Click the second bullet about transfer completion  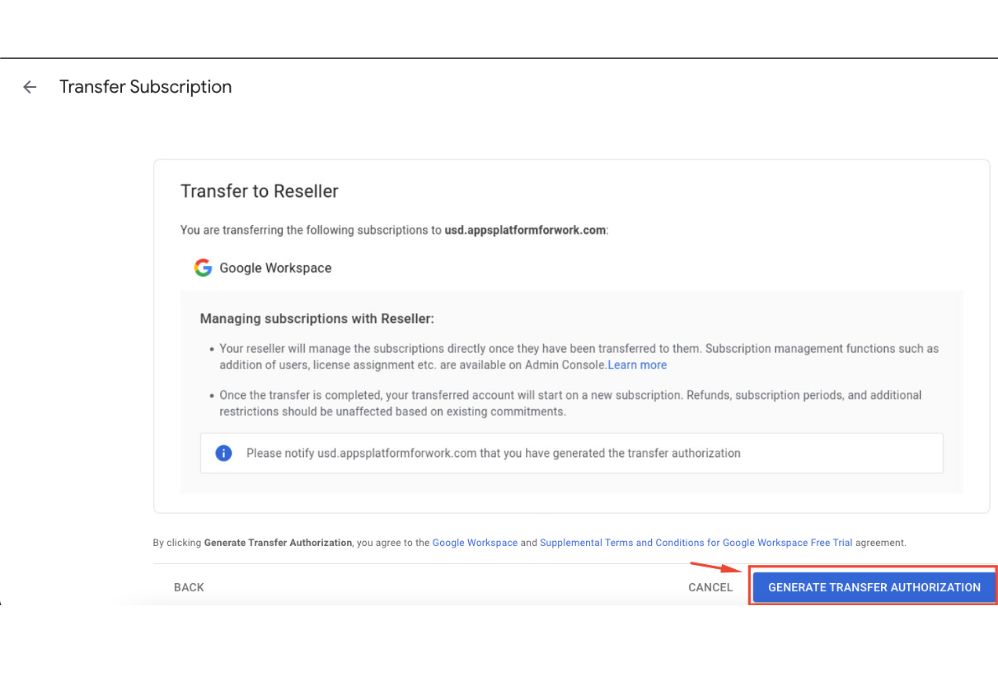[570, 401]
